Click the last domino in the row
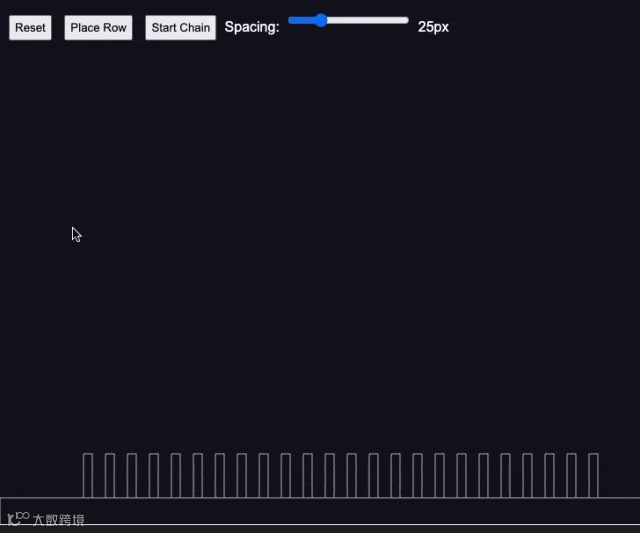Screen dimensions: 640x533 pos(593,475)
